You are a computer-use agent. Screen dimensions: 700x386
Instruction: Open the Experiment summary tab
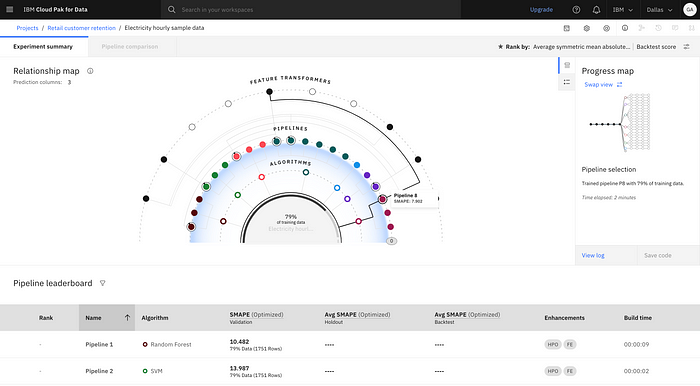tap(43, 46)
